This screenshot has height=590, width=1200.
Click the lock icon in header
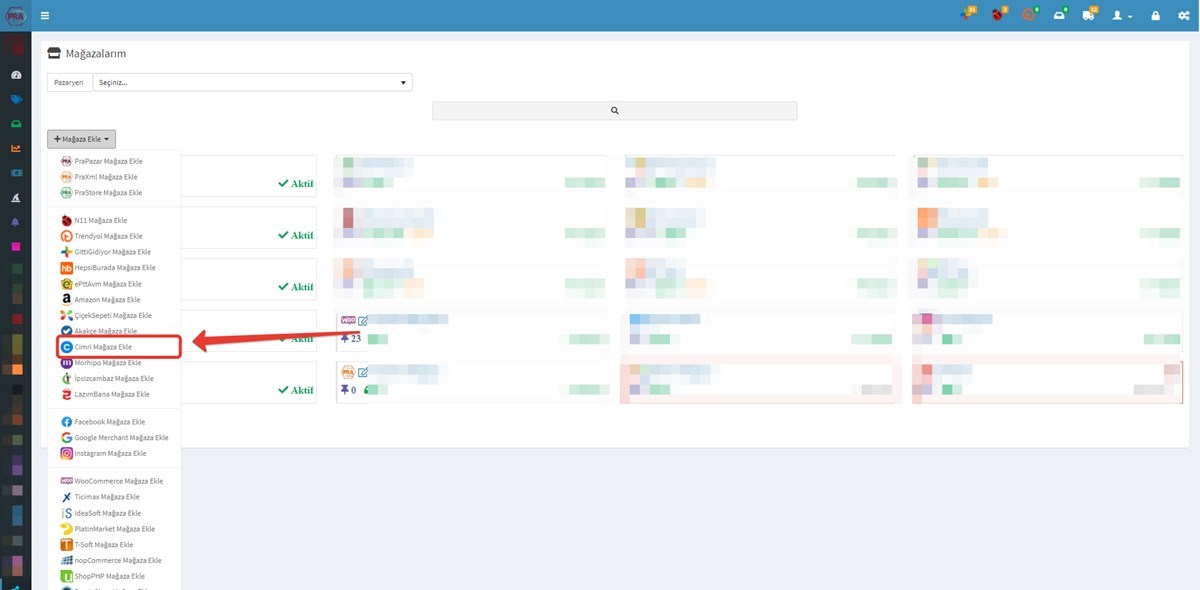(1156, 16)
